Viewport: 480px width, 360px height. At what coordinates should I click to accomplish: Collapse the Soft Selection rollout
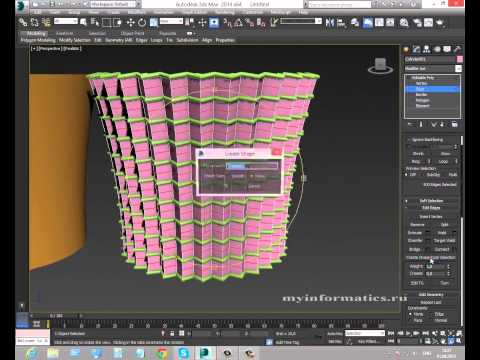(x=431, y=201)
